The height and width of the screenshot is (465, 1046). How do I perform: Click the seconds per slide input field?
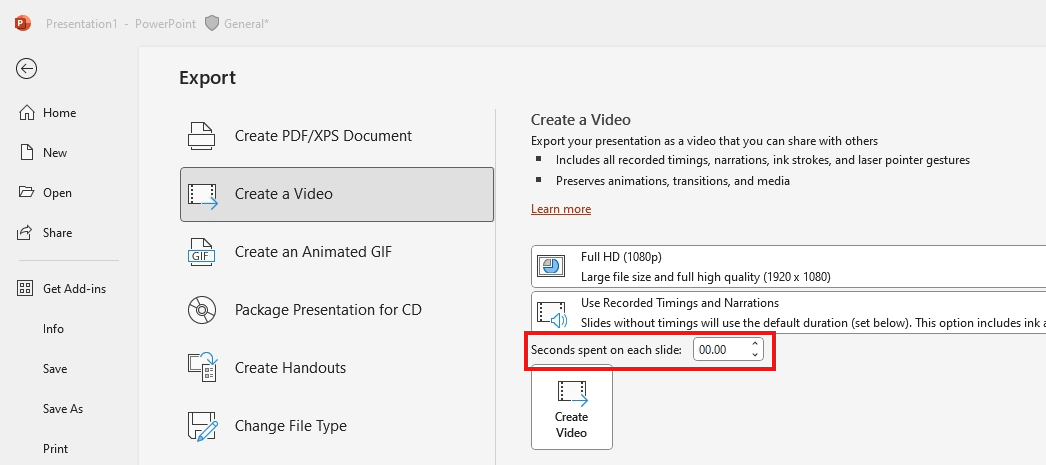[720, 350]
